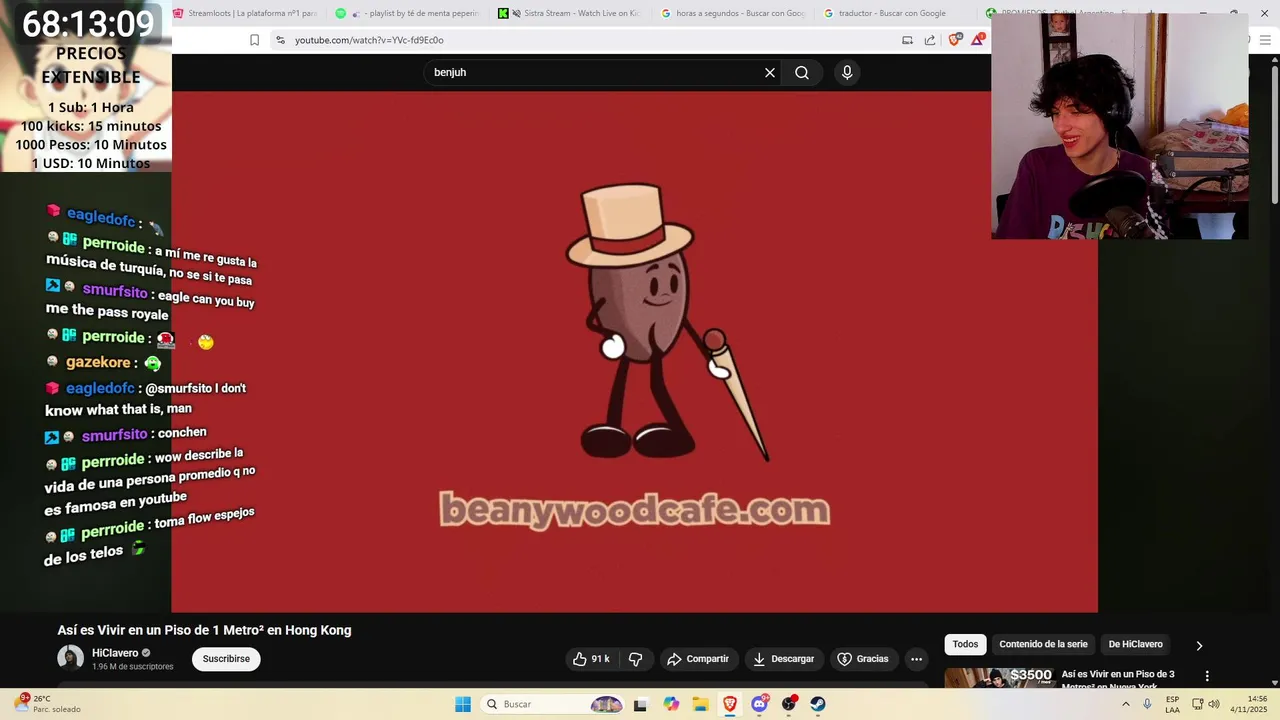Click the cast/screen icon in address bar
Image resolution: width=1280 pixels, height=720 pixels.
coord(907,40)
